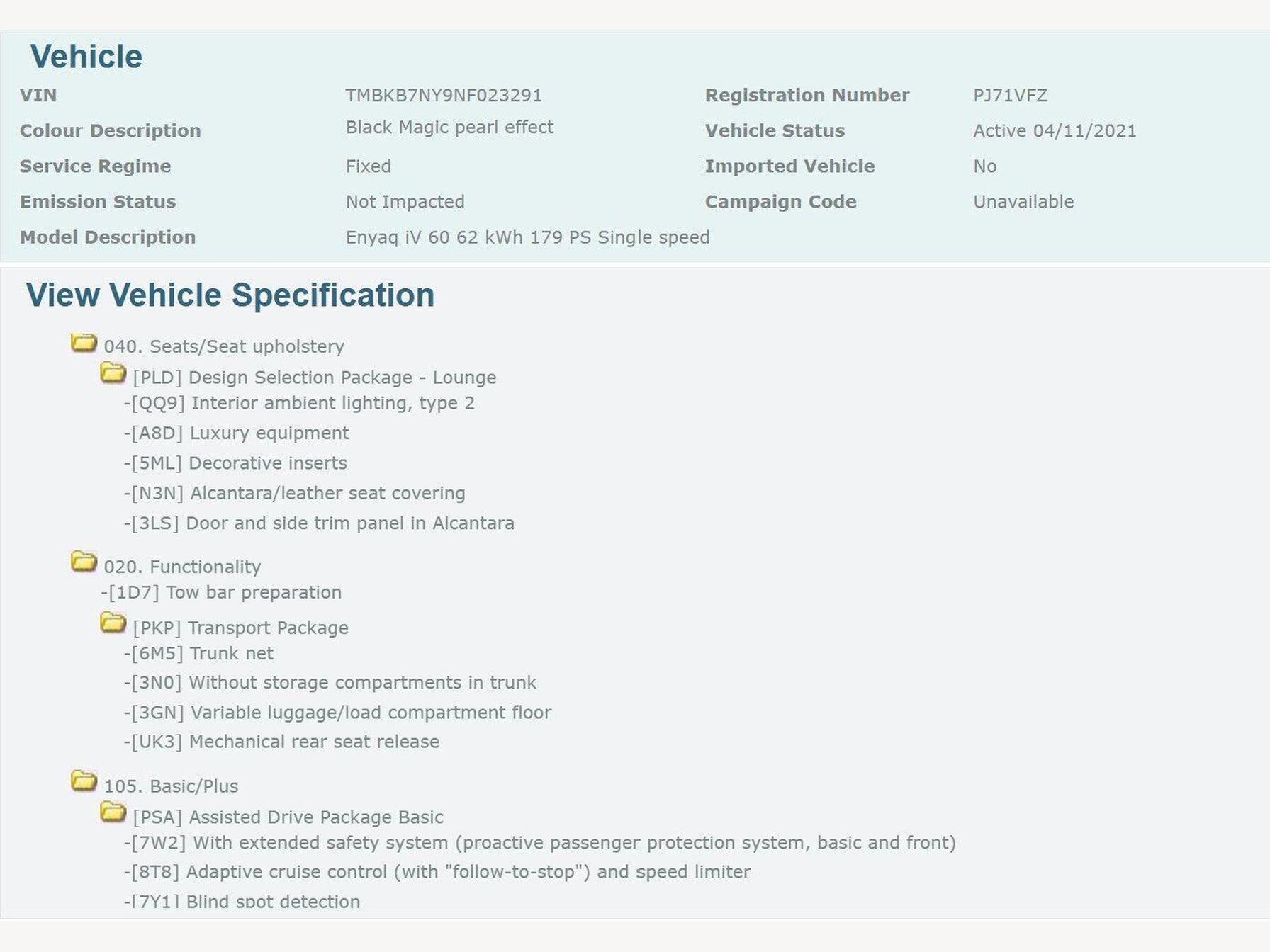
Task: Click the View Vehicle Specification heading
Action: [230, 295]
